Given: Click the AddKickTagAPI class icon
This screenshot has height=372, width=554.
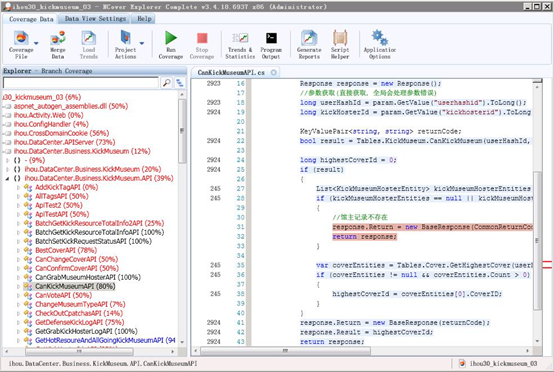Looking at the screenshot, I should click(x=28, y=187).
